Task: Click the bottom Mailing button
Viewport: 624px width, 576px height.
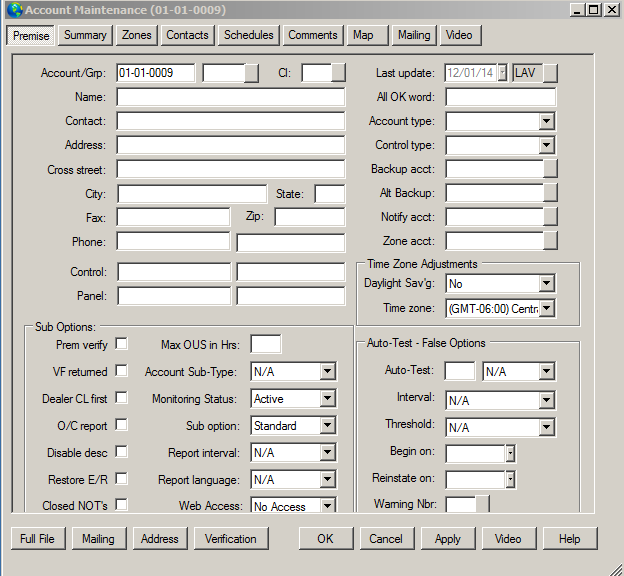Action: click(99, 539)
